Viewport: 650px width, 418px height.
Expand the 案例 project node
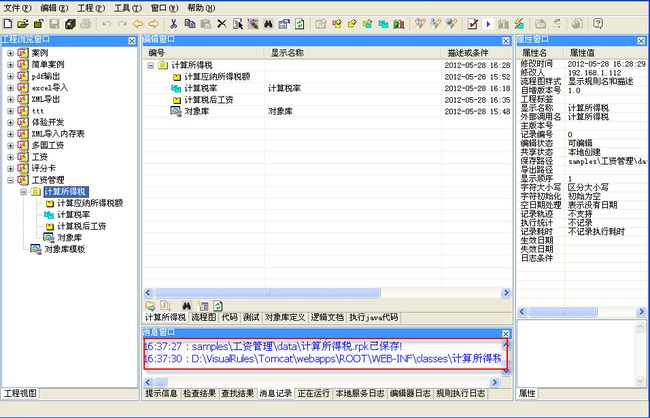[11, 53]
